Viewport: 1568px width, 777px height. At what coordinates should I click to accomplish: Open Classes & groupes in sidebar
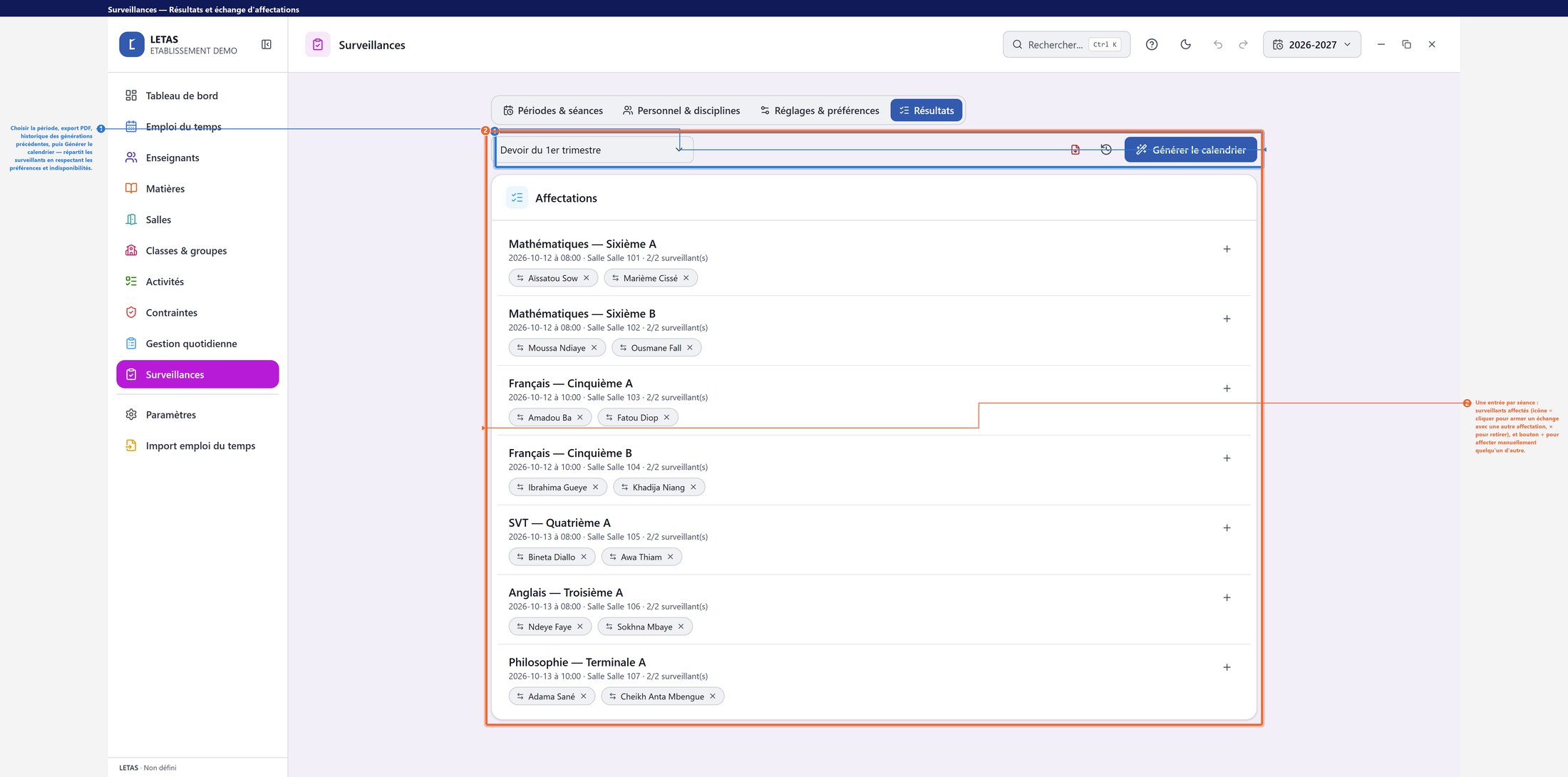[197, 251]
